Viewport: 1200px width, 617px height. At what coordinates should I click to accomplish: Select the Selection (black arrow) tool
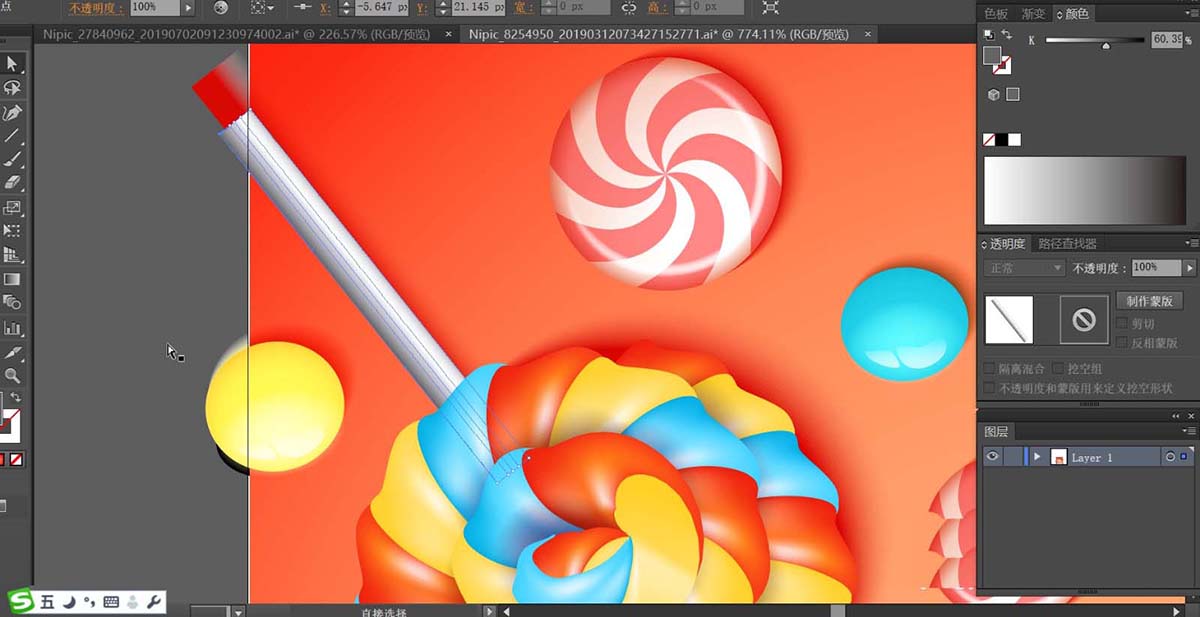click(12, 64)
